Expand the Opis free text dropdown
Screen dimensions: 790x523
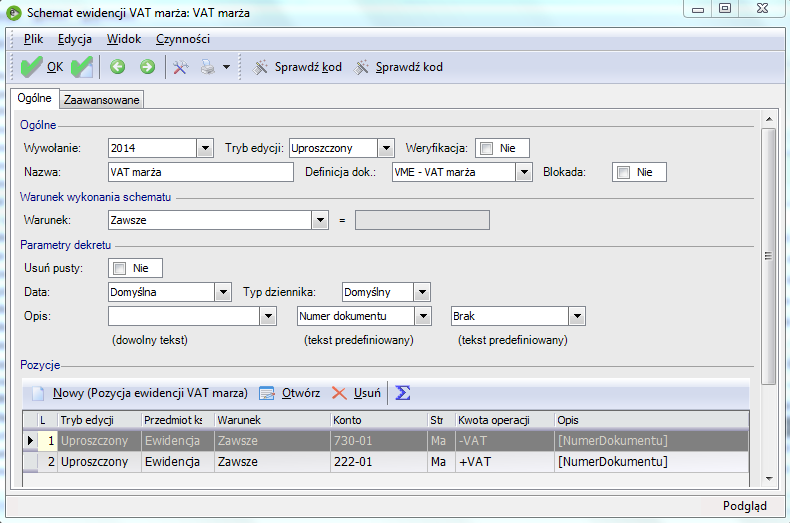click(268, 316)
